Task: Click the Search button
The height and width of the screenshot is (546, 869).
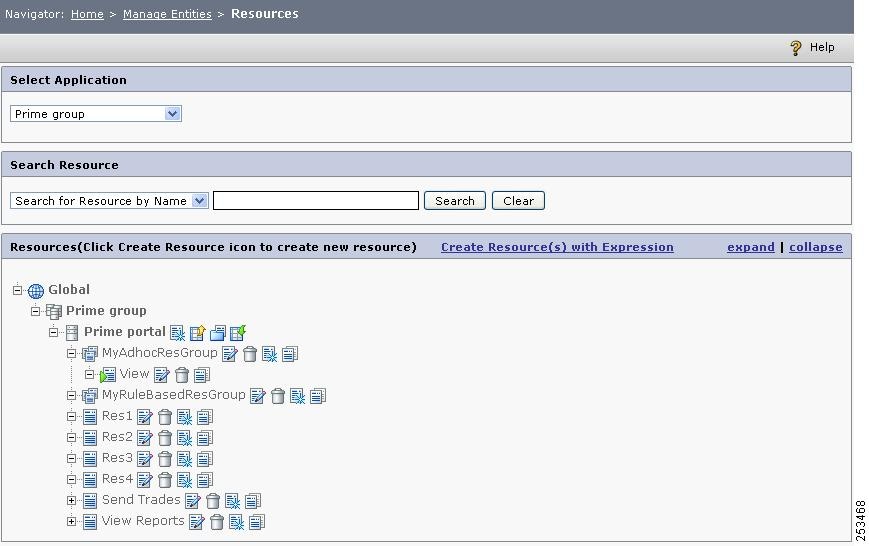Action: [x=455, y=201]
